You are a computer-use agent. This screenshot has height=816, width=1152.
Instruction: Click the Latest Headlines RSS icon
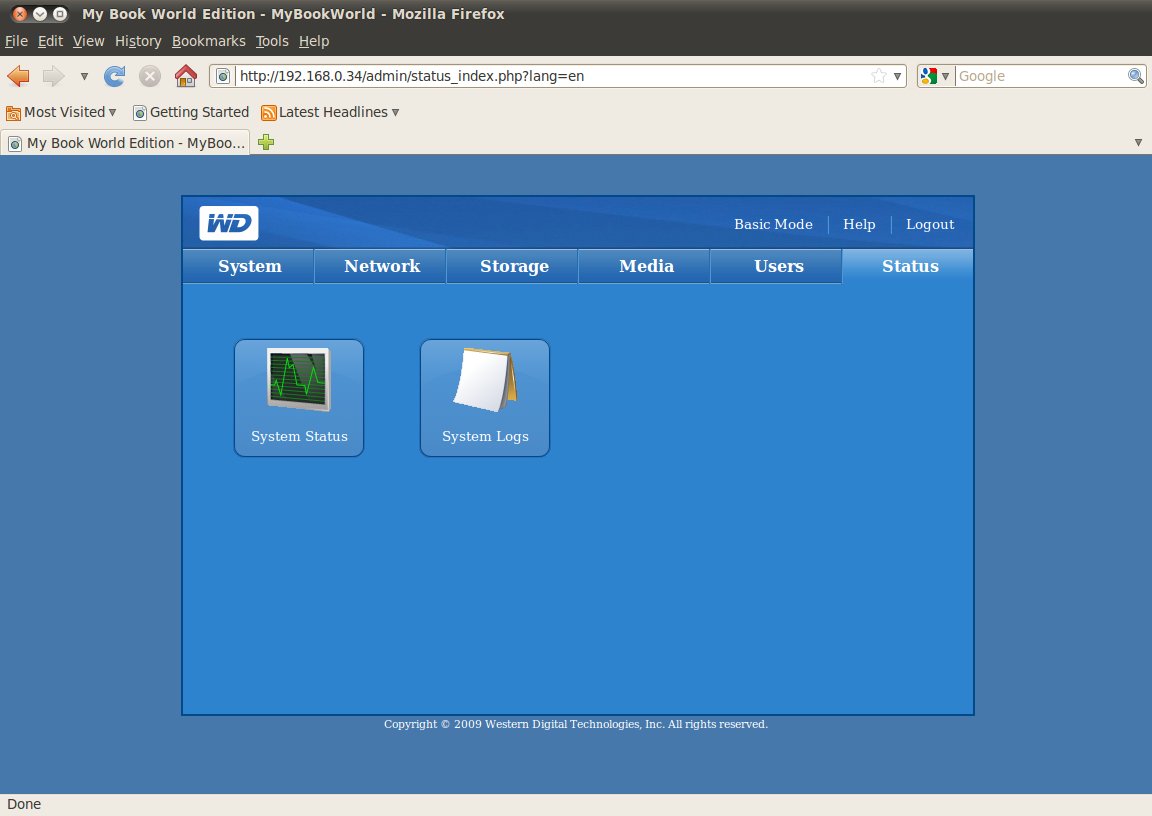pos(269,112)
